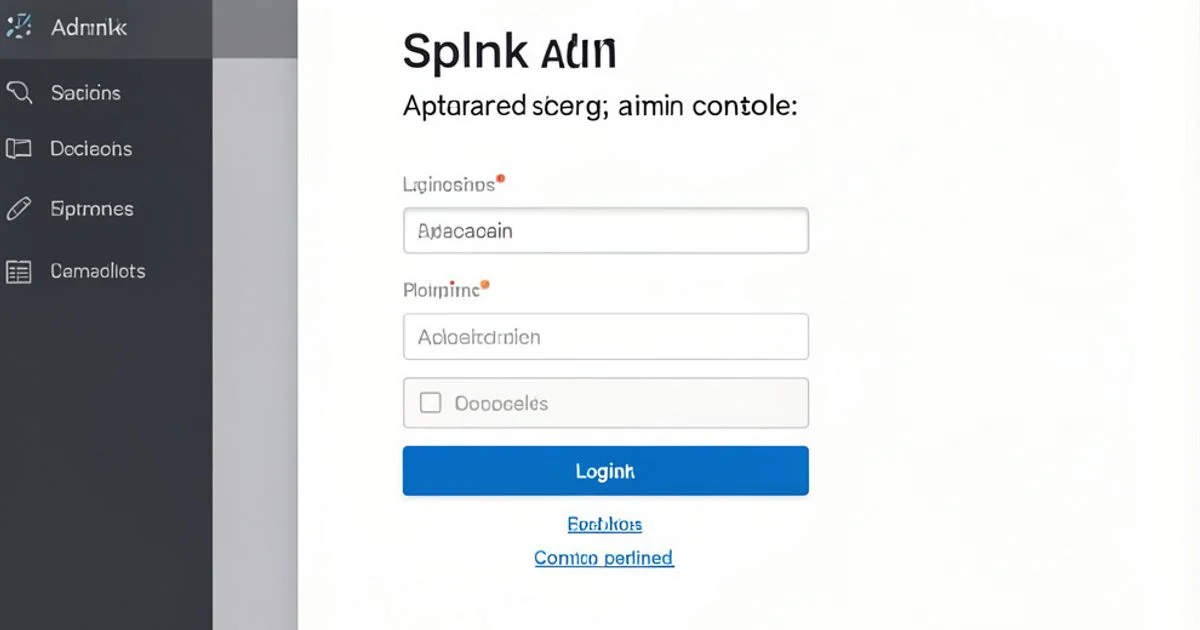Click the Ajdacacain username field
The width and height of the screenshot is (1200, 630).
coord(605,230)
